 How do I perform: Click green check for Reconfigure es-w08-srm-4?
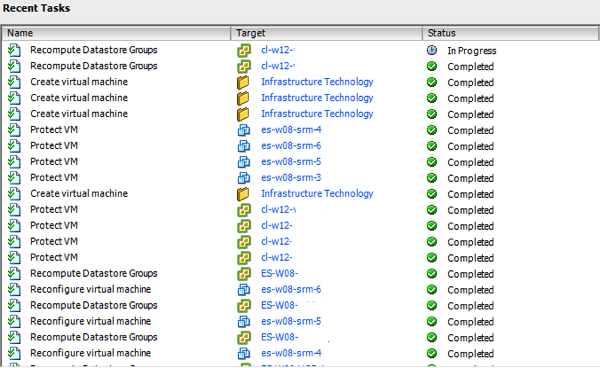pos(432,353)
